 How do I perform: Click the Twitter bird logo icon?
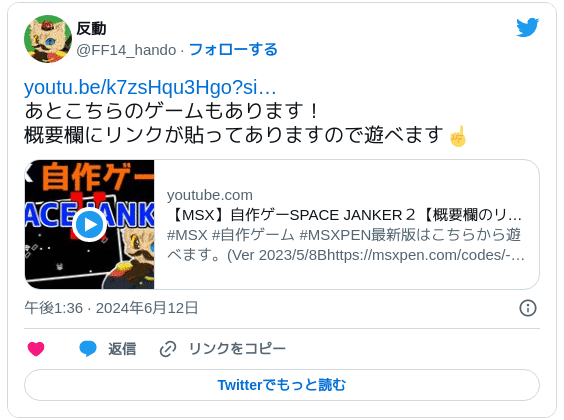click(x=527, y=27)
